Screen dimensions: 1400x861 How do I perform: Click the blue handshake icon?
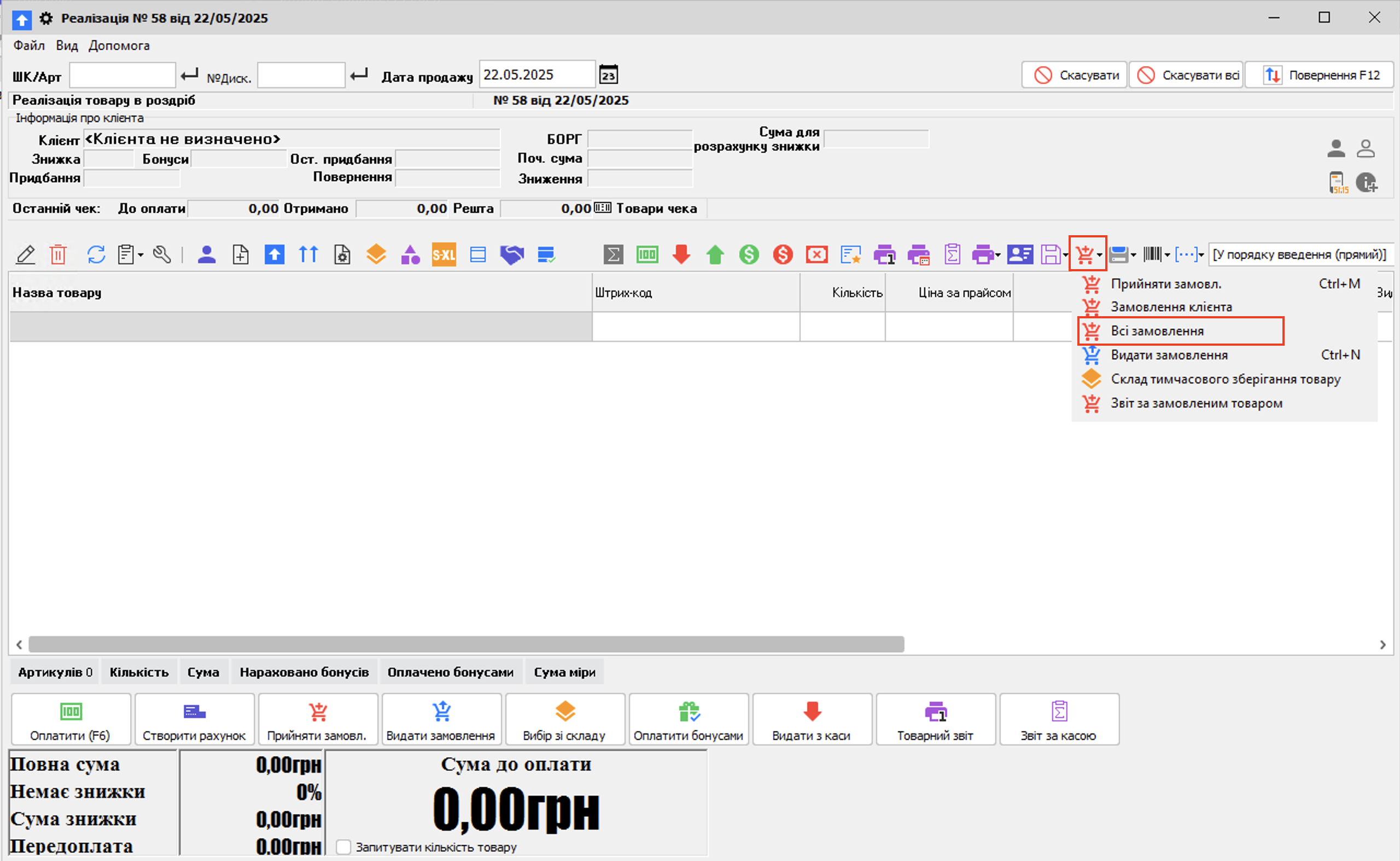click(x=511, y=254)
